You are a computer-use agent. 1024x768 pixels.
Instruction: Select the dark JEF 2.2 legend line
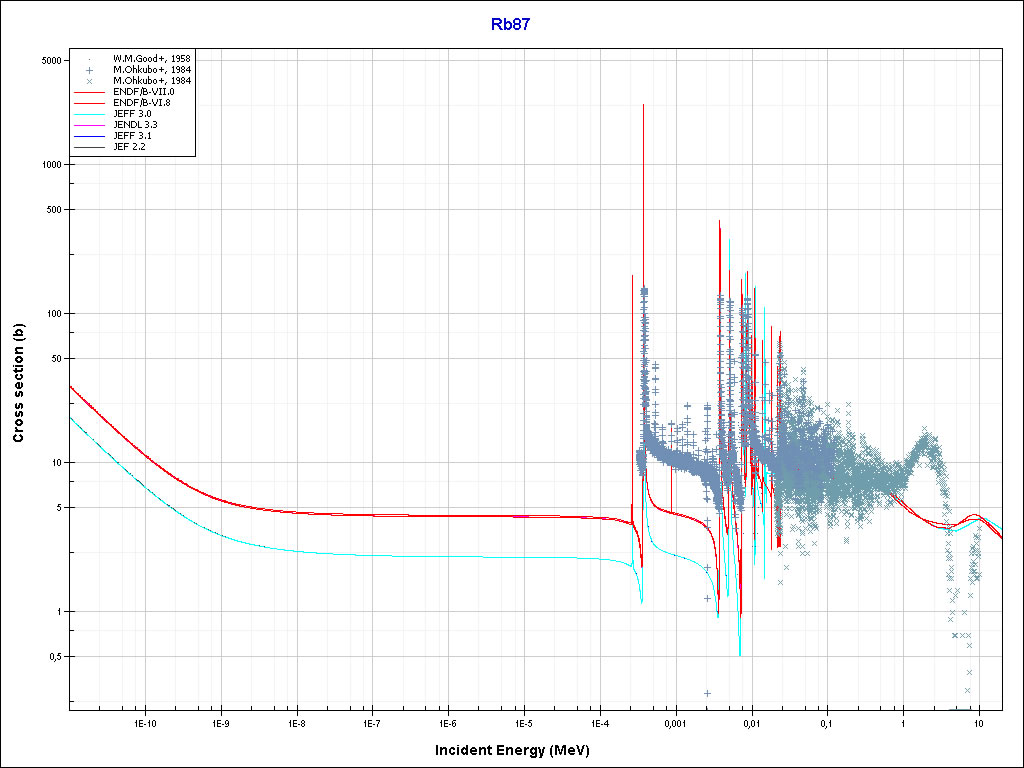89,147
